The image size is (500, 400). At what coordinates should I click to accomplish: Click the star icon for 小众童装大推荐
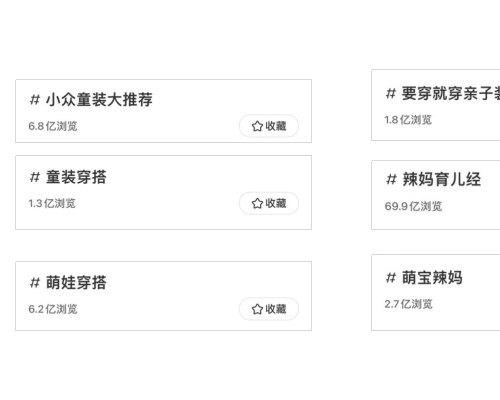tap(257, 126)
